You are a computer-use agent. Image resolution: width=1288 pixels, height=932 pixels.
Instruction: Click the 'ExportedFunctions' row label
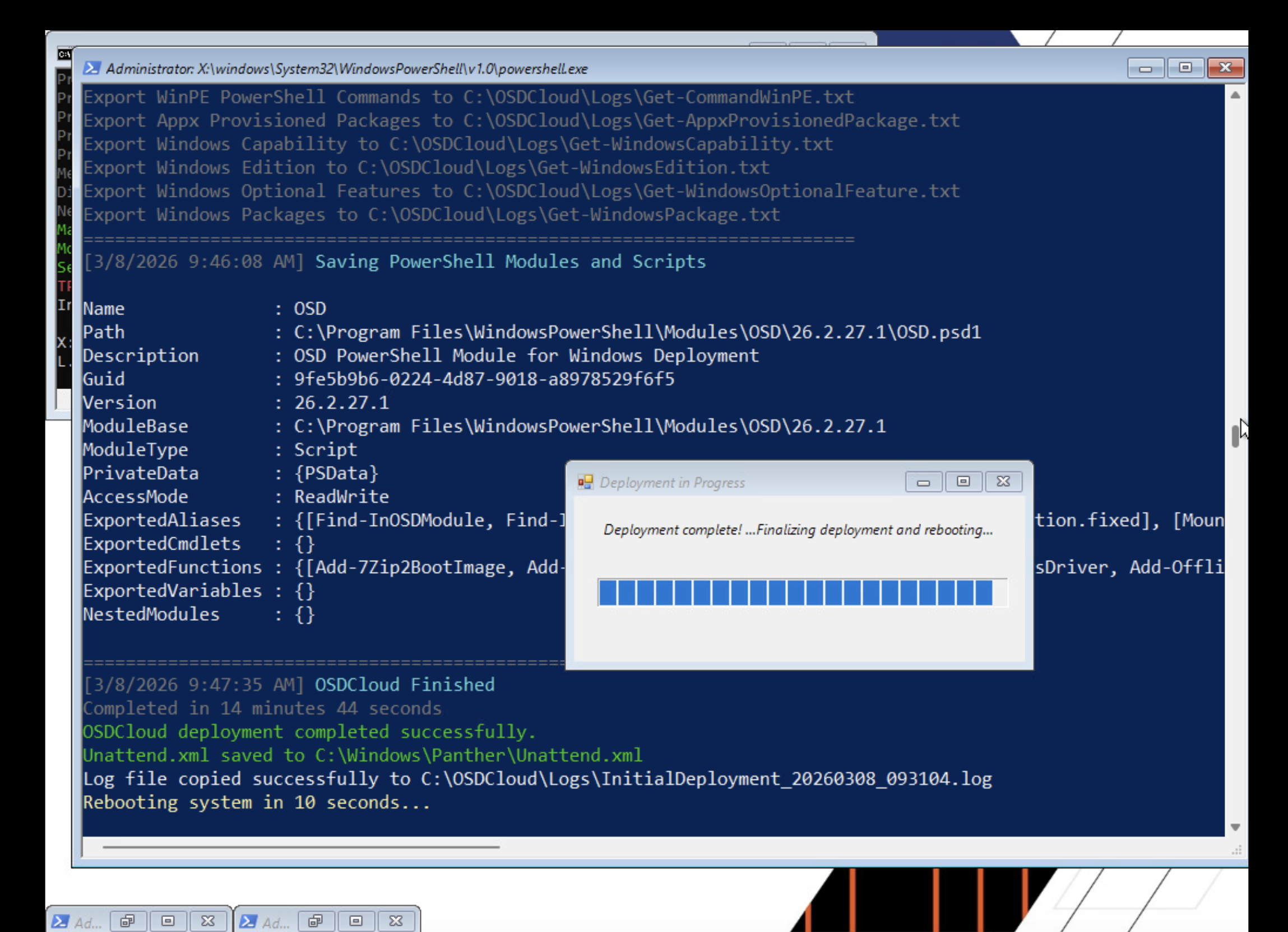point(173,567)
